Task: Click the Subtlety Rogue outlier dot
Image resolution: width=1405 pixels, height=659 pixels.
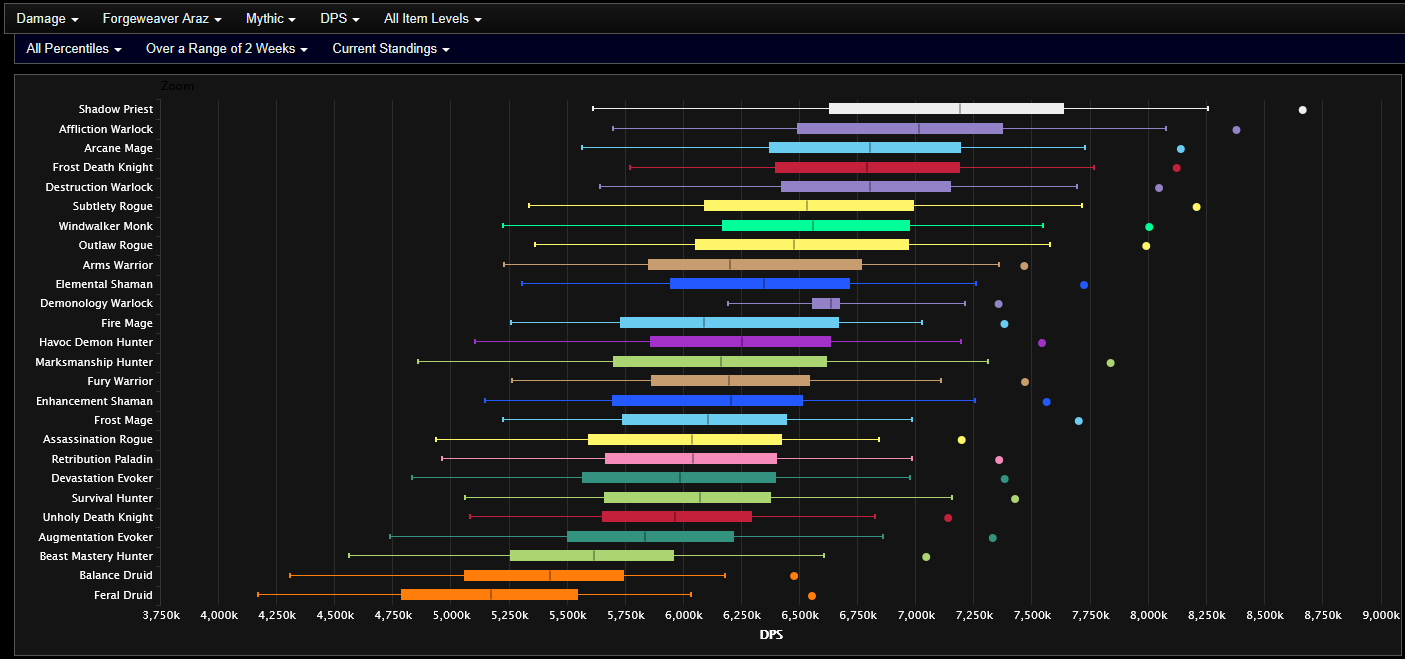Action: coord(1196,207)
